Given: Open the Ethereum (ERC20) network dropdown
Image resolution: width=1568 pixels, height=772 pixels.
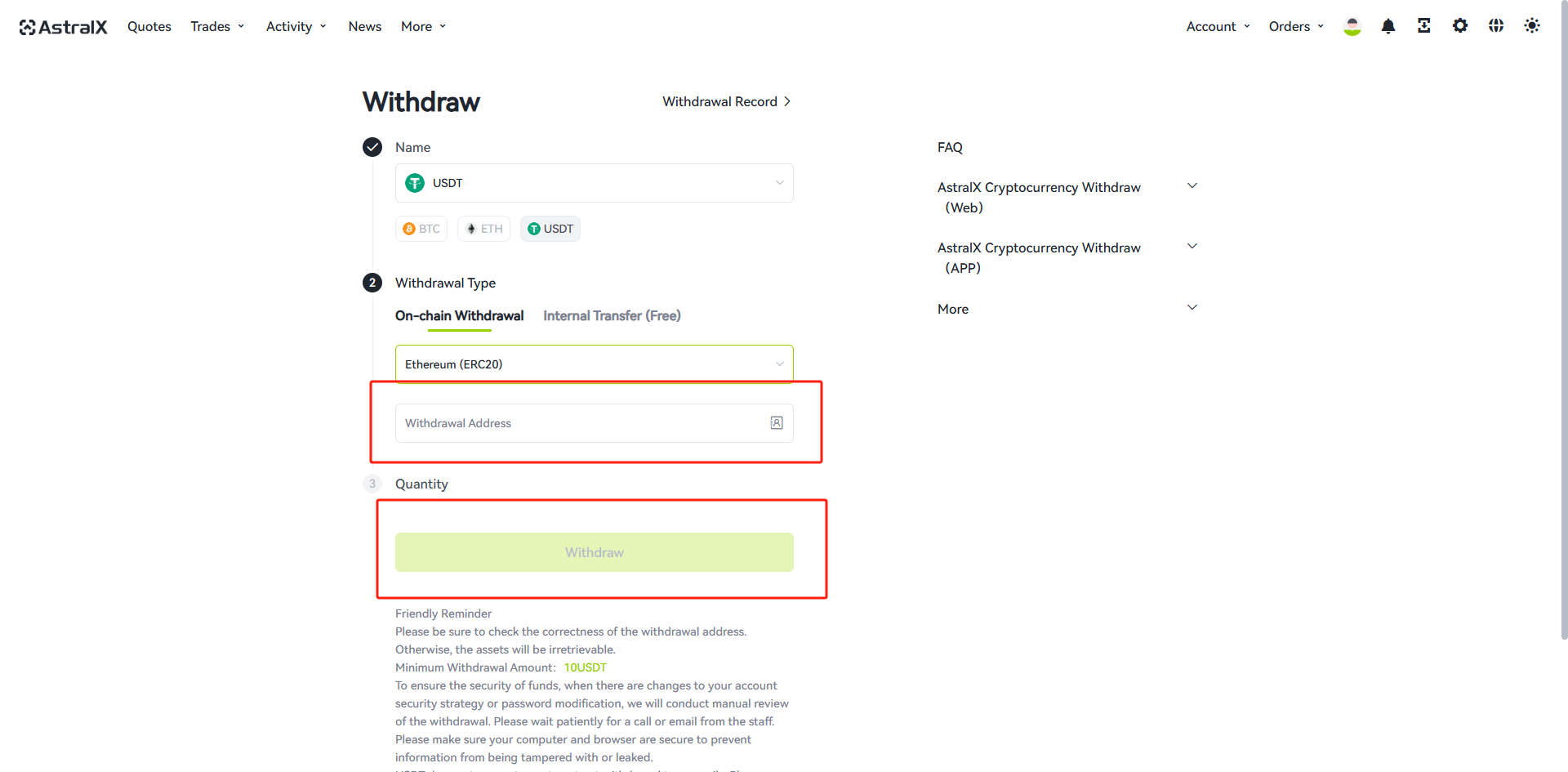Looking at the screenshot, I should tap(594, 364).
